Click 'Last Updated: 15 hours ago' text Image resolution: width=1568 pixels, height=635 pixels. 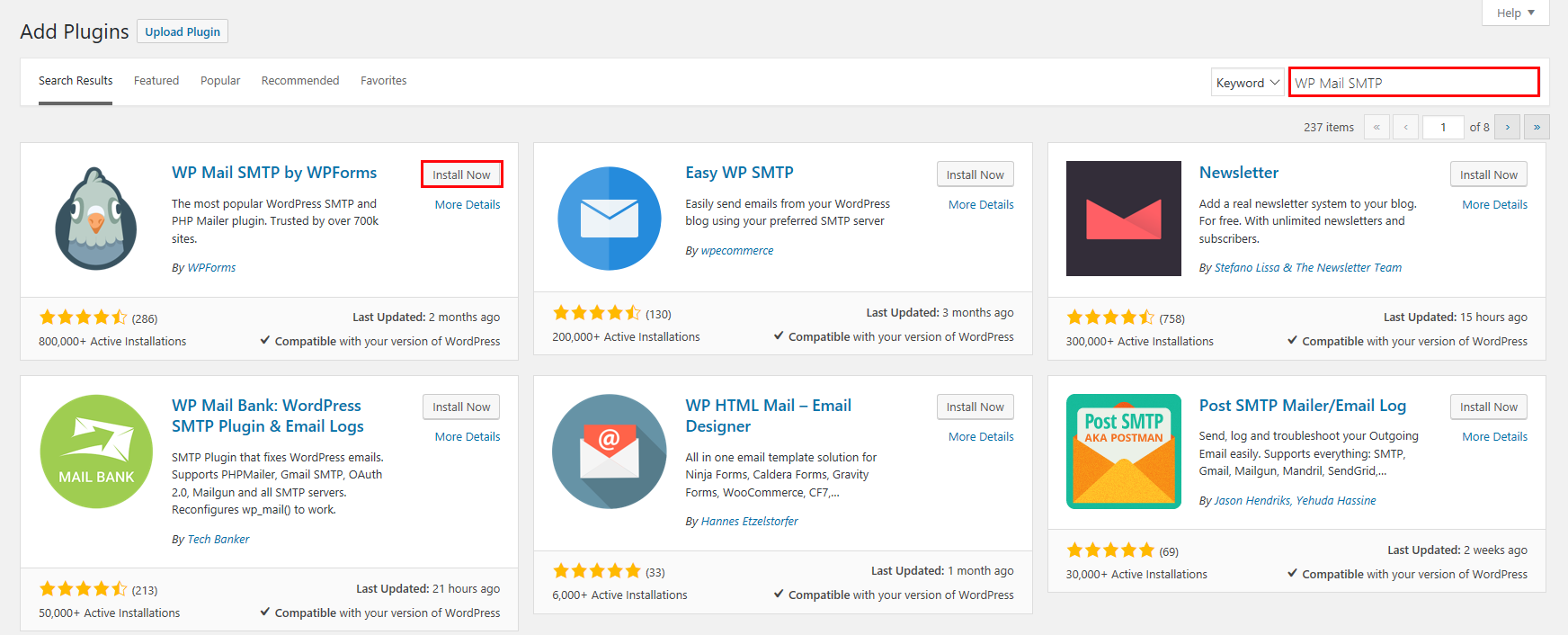[x=1456, y=317]
